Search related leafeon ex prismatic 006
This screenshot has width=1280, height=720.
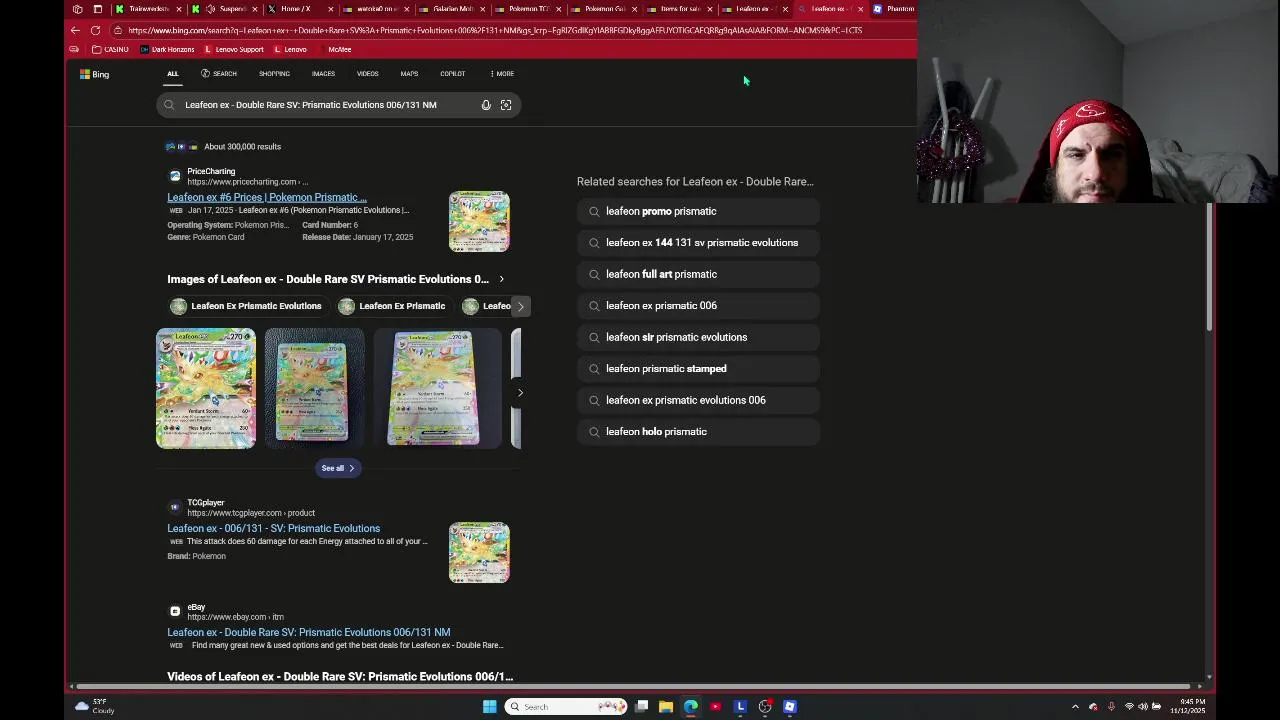coord(698,306)
